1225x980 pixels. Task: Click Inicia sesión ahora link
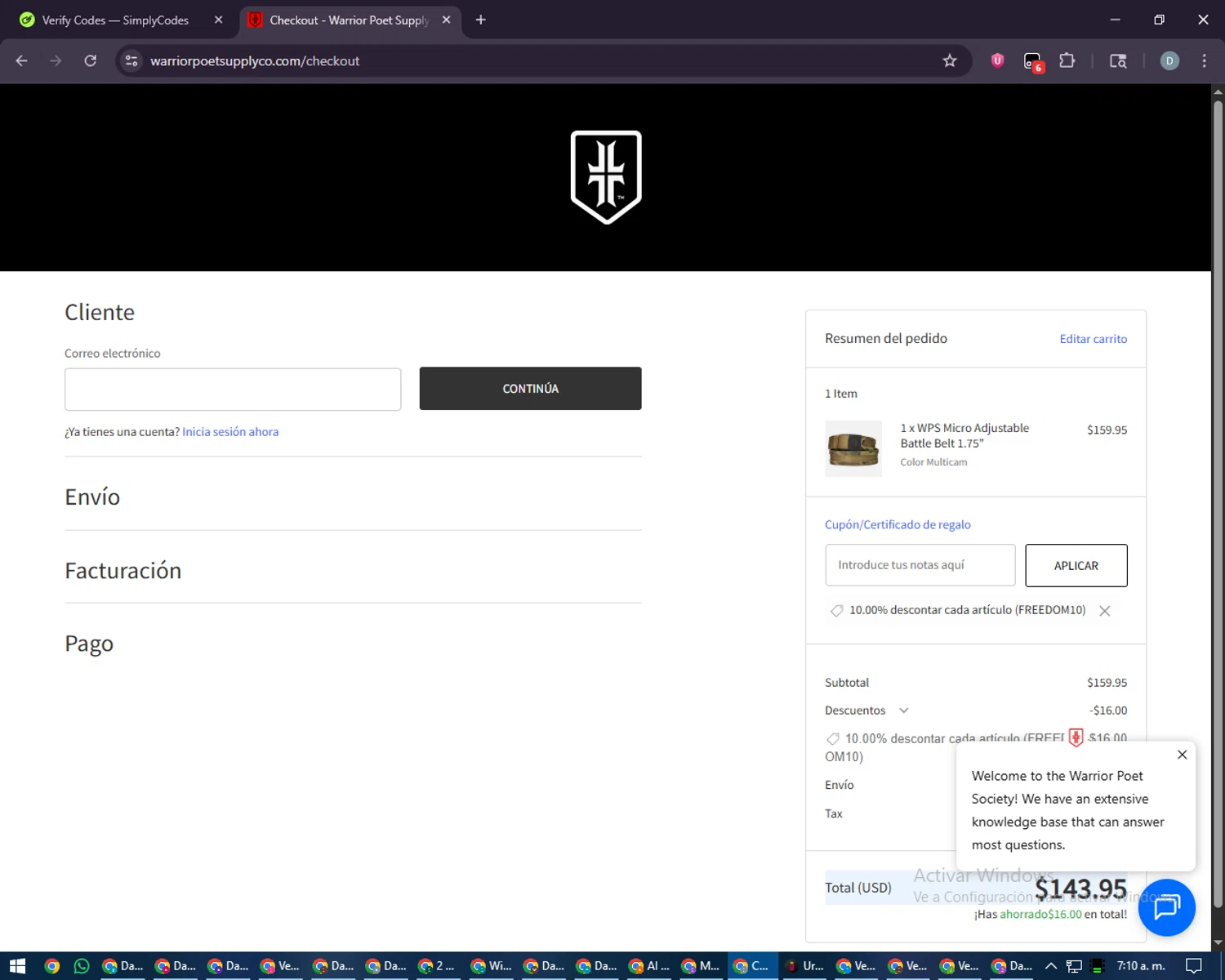(x=230, y=432)
